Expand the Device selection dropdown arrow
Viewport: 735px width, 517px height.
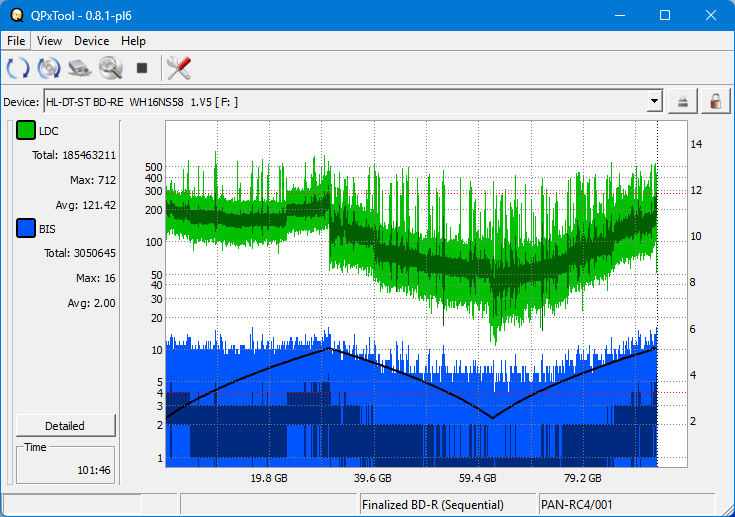pos(654,101)
